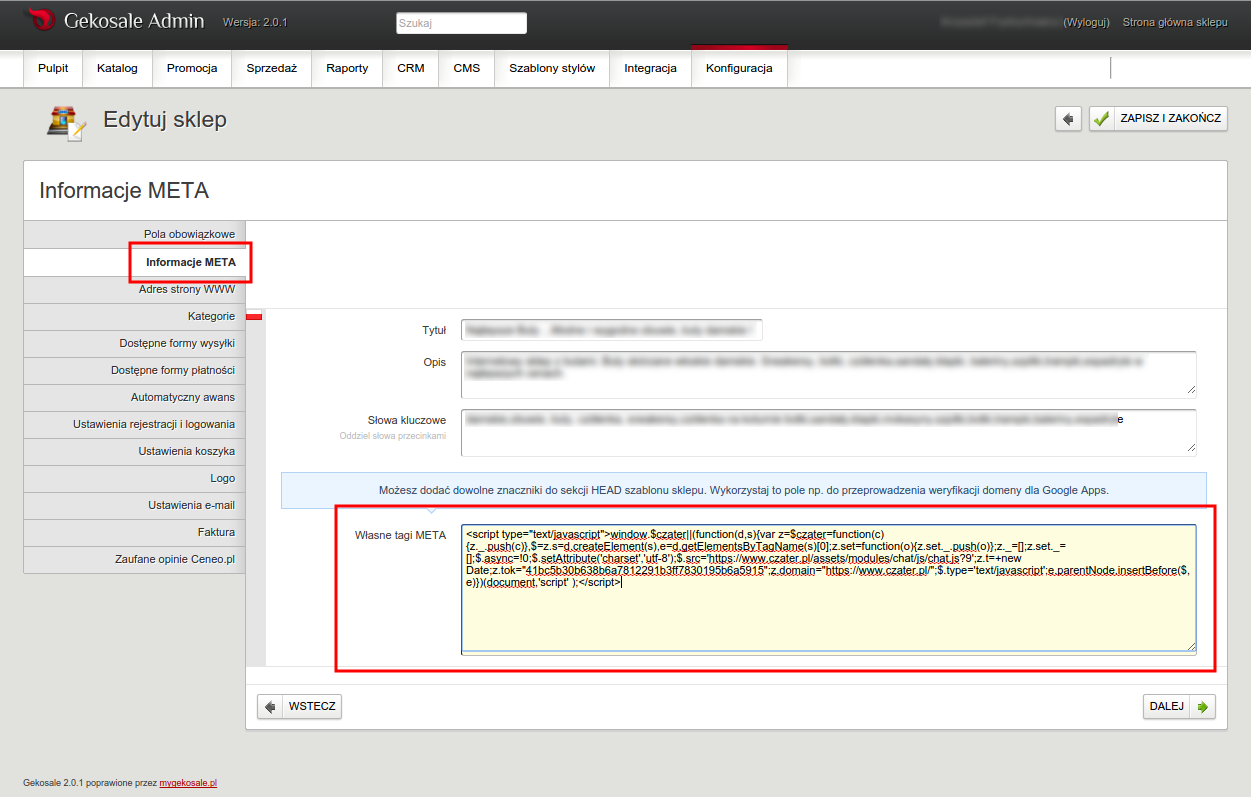Open the Katalog menu
This screenshot has height=797, width=1251.
(117, 68)
